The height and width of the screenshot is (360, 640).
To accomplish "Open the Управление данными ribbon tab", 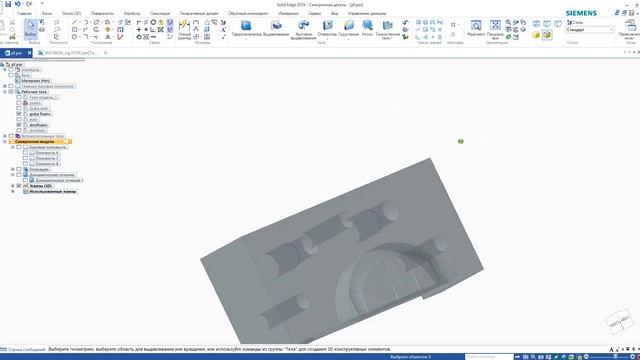I will tap(367, 13).
